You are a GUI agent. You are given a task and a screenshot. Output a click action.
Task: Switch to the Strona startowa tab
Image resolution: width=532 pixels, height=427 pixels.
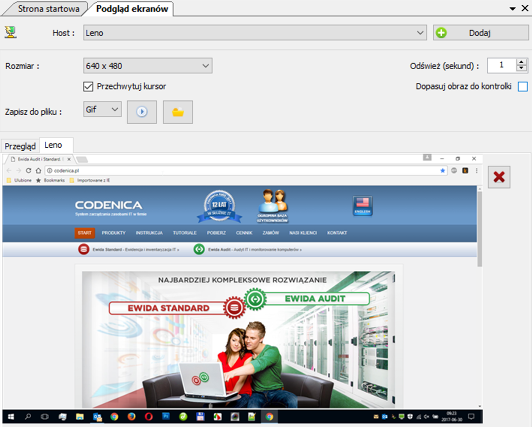tap(49, 9)
